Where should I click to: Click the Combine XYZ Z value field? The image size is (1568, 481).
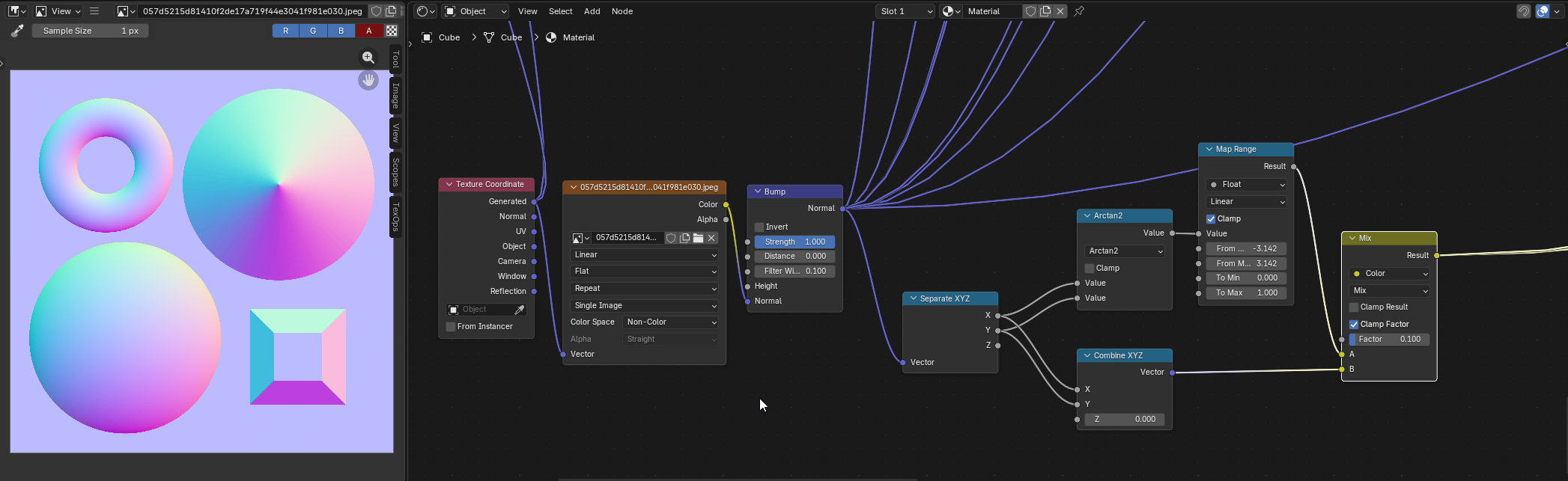point(1125,420)
